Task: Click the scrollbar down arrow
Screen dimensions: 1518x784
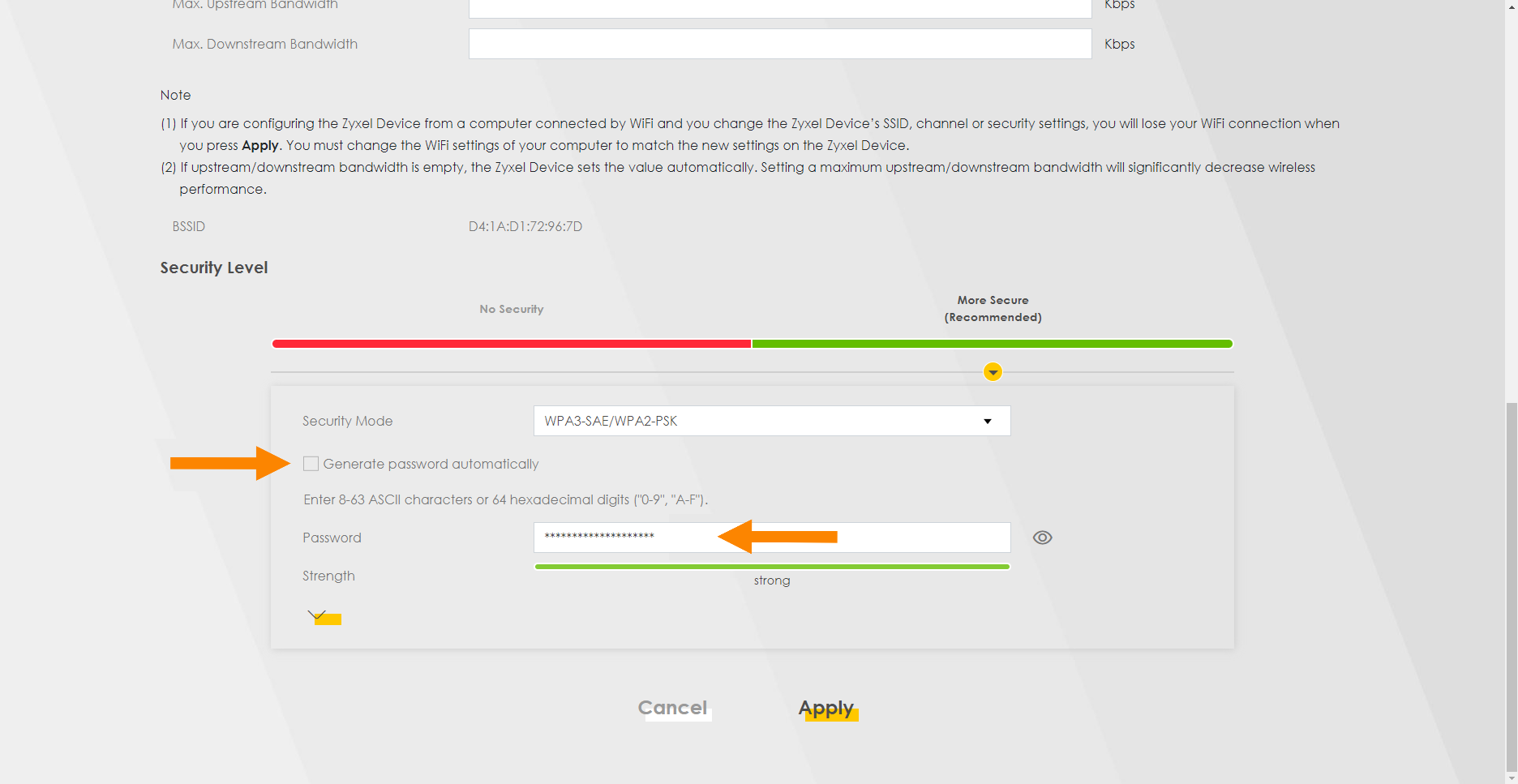Action: pos(1512,778)
